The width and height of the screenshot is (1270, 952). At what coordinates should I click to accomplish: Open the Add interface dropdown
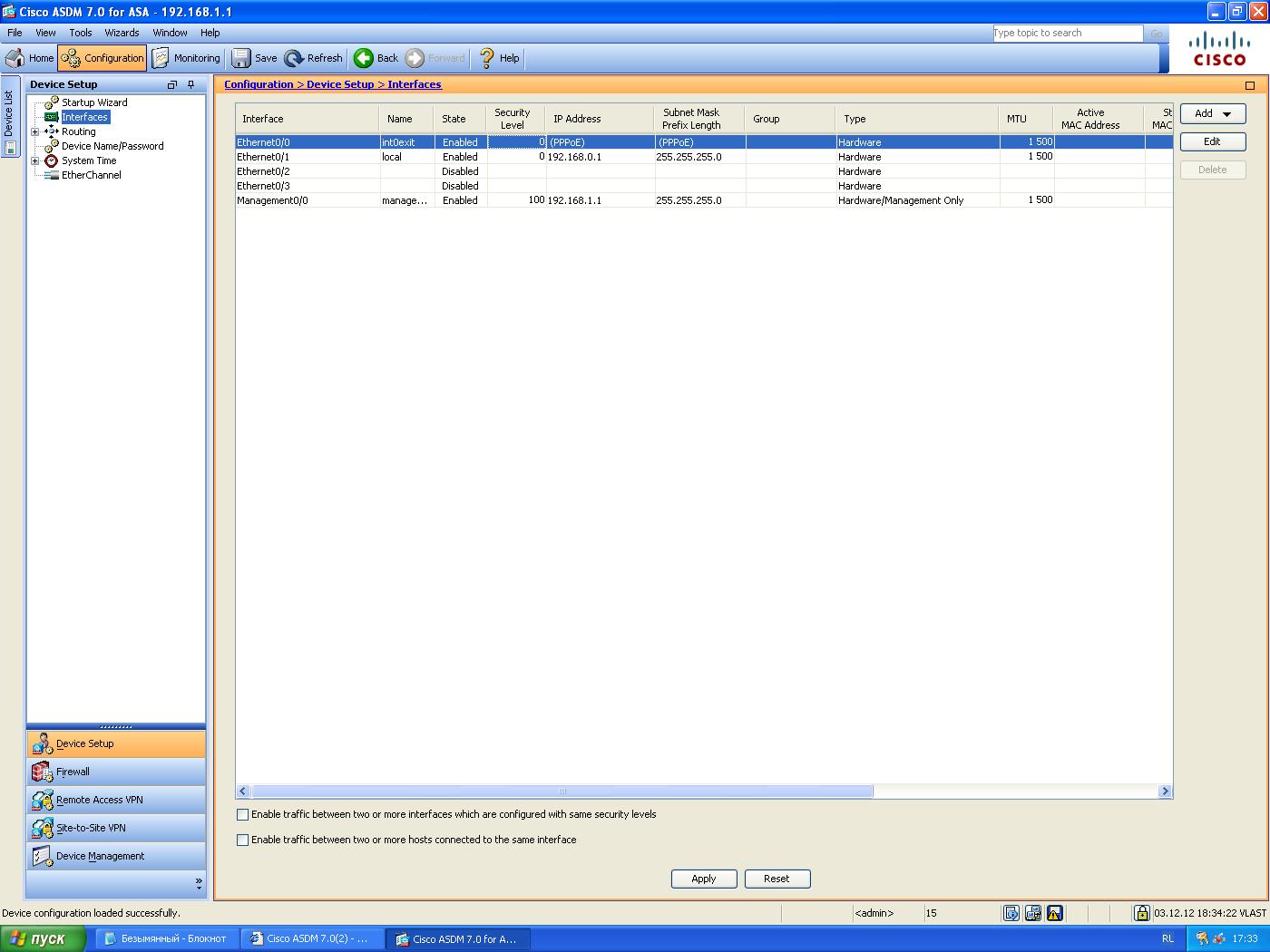[x=1213, y=113]
